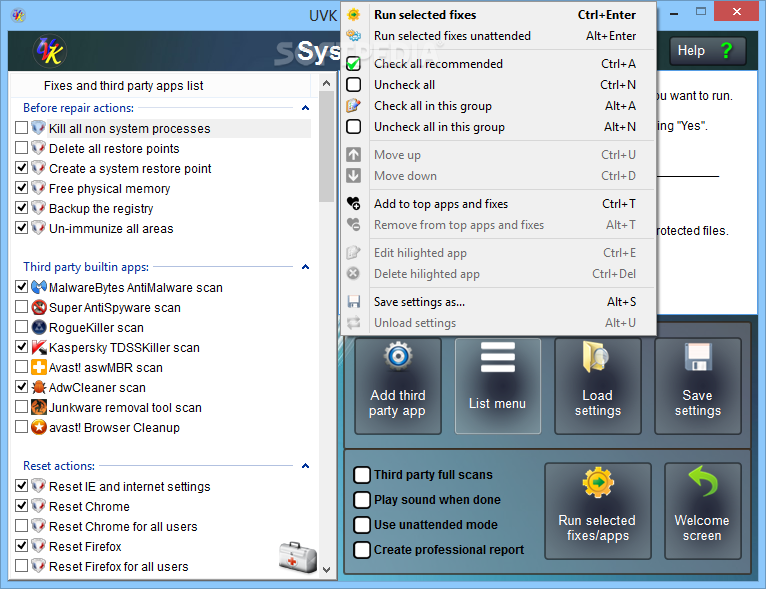Image resolution: width=766 pixels, height=589 pixels.
Task: Click the Avast! aswMBR scan icon
Action: coord(39,367)
